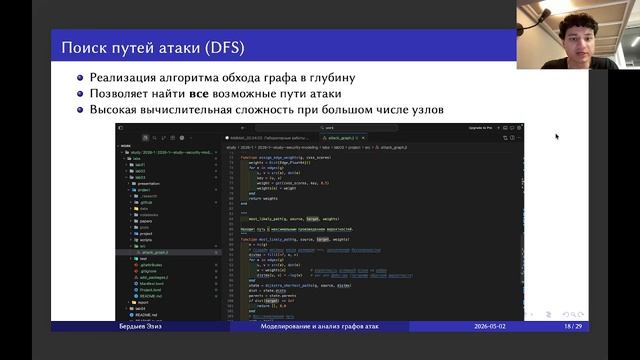This screenshot has width=640, height=360.
Task: Close the attack_graph.jl tab
Action: pos(363,138)
